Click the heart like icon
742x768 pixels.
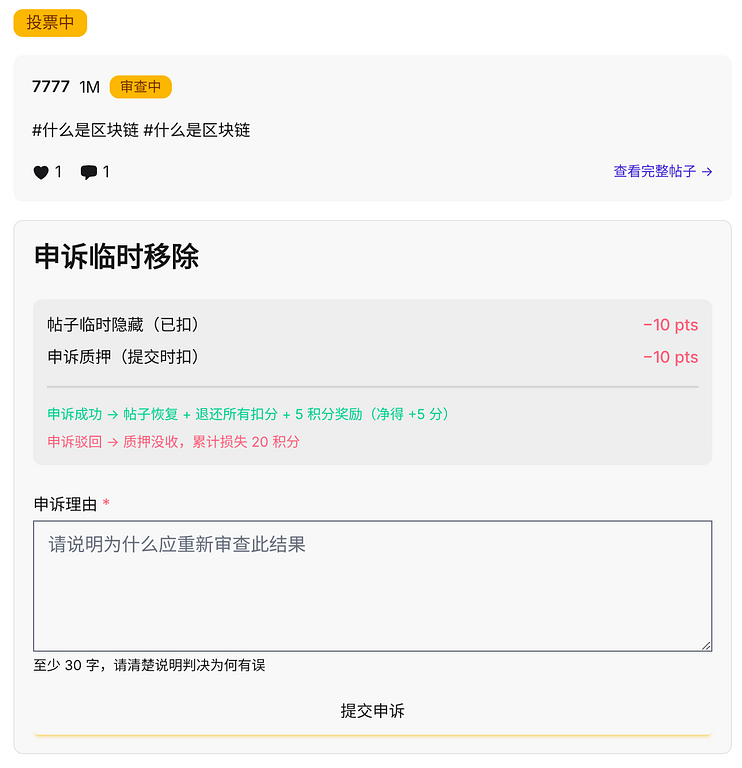click(x=41, y=172)
